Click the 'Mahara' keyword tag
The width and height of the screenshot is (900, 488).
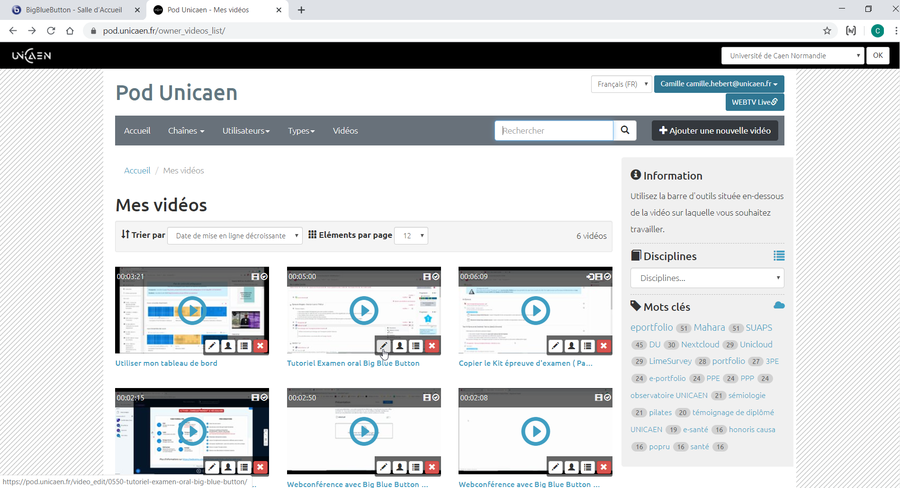coord(709,327)
